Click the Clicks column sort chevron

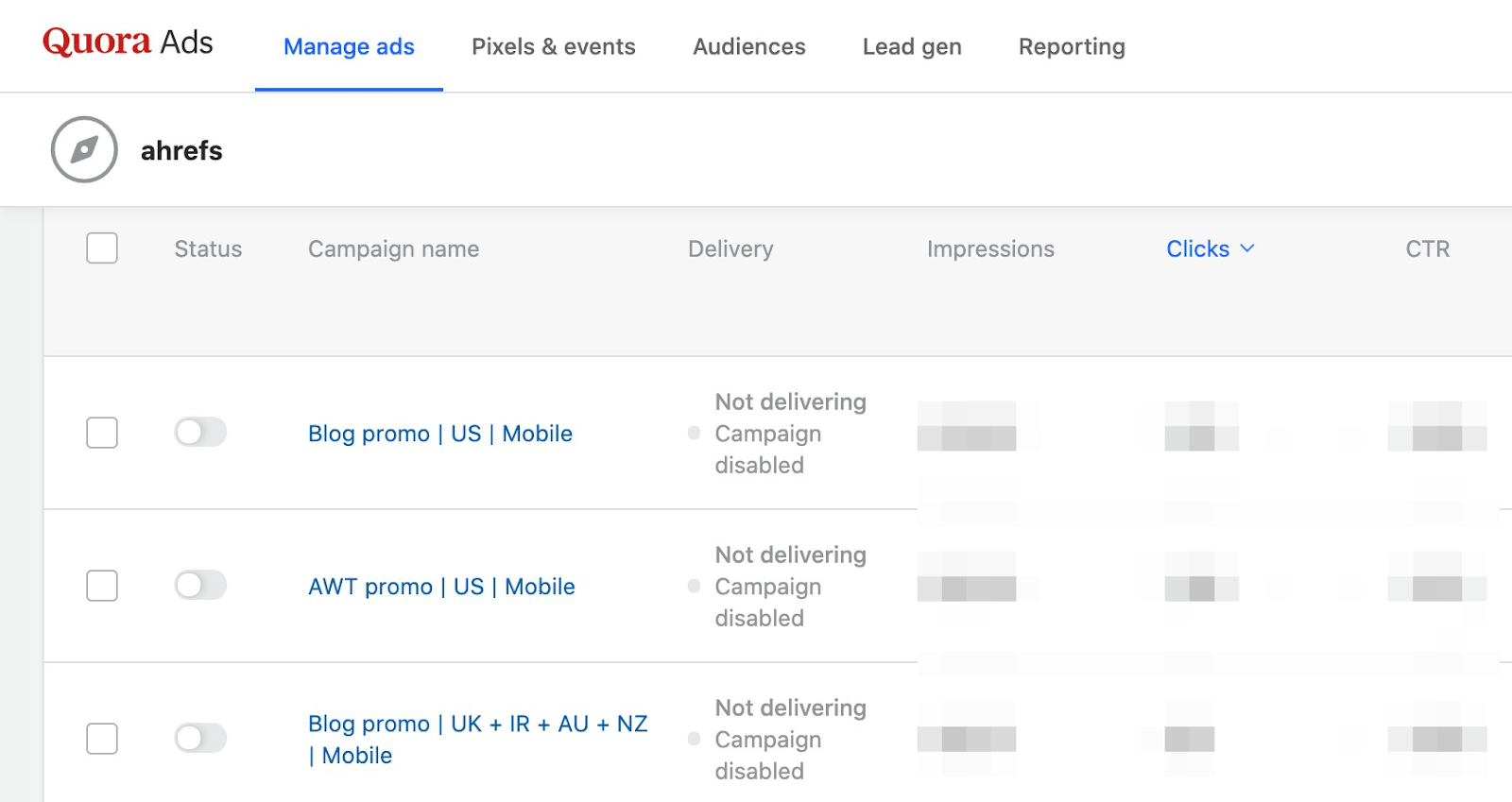point(1247,248)
